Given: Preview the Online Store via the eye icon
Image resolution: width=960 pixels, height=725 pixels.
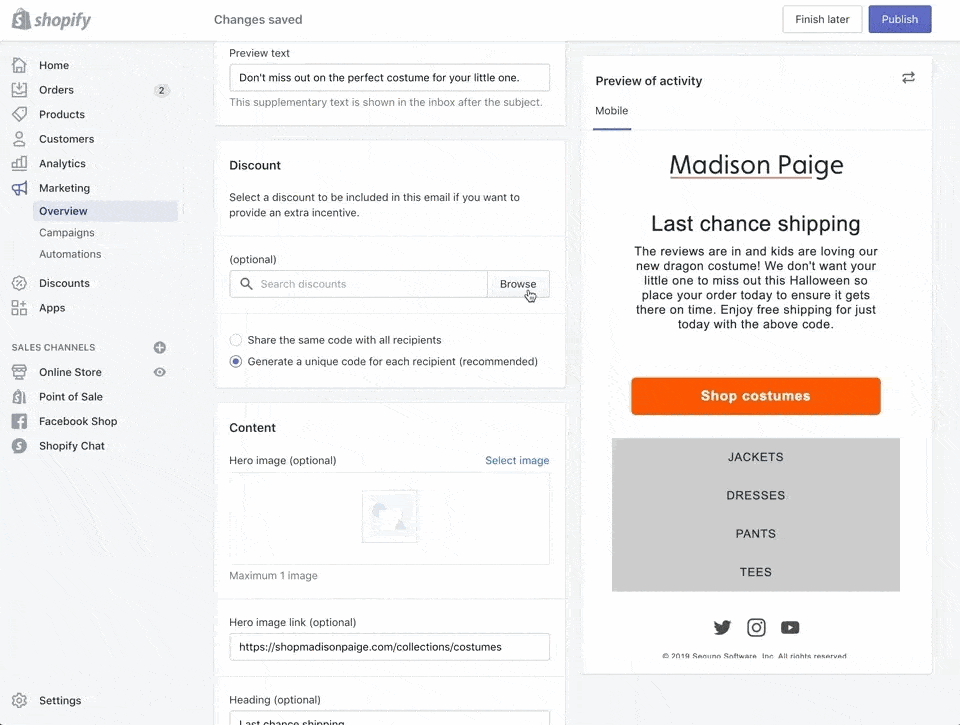Looking at the screenshot, I should [x=159, y=372].
